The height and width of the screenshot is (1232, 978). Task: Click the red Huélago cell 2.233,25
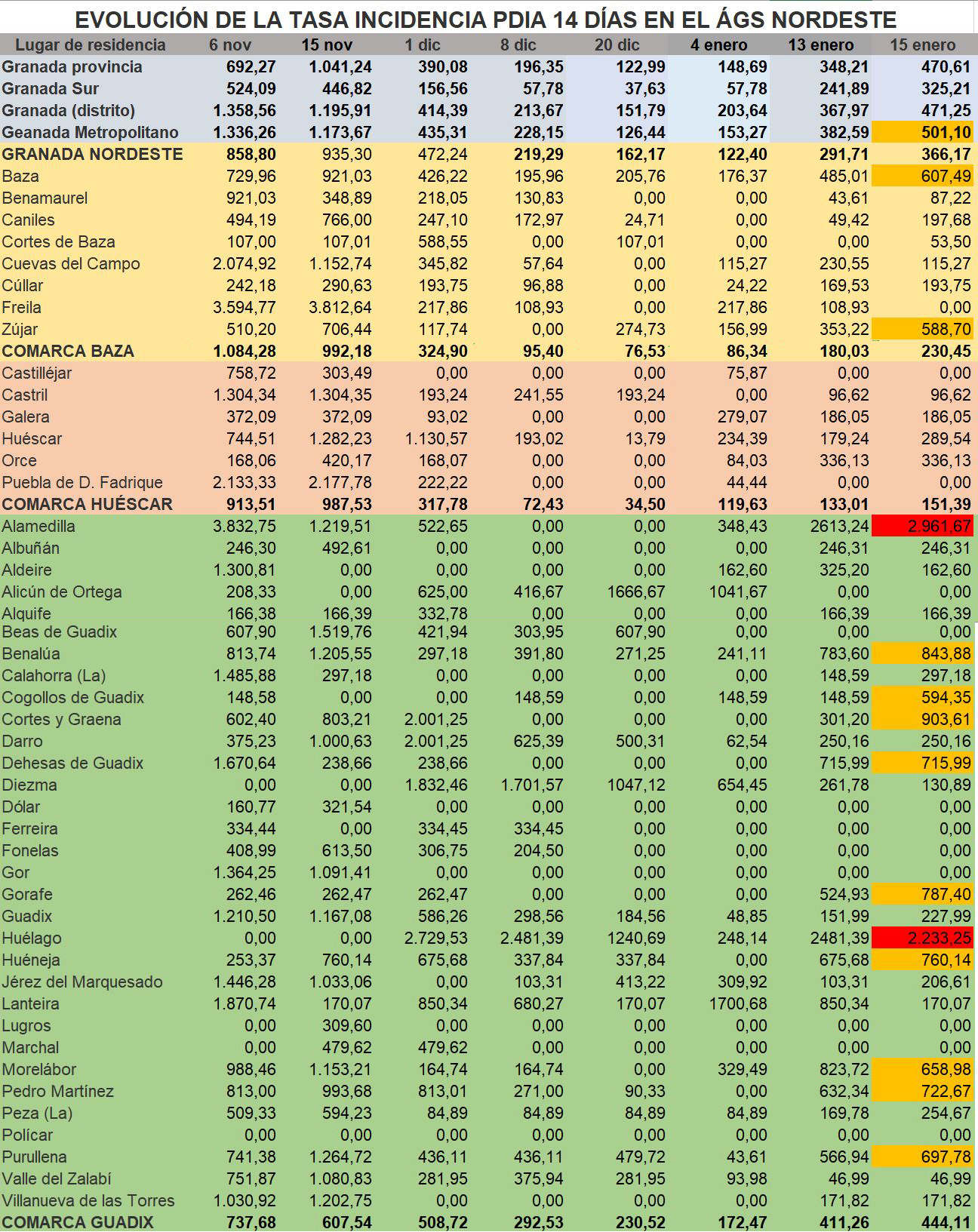[x=922, y=939]
